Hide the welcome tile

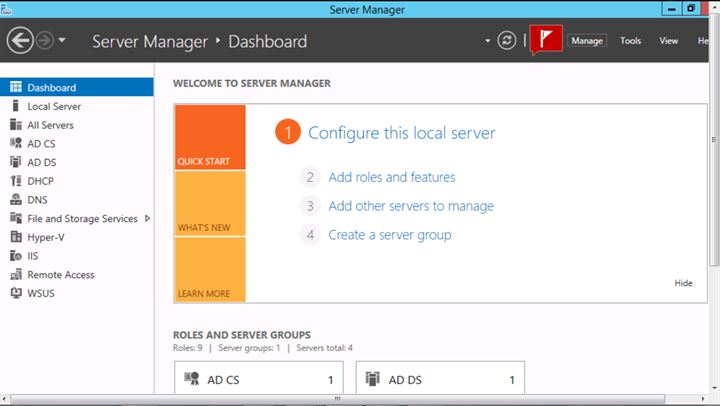[683, 283]
